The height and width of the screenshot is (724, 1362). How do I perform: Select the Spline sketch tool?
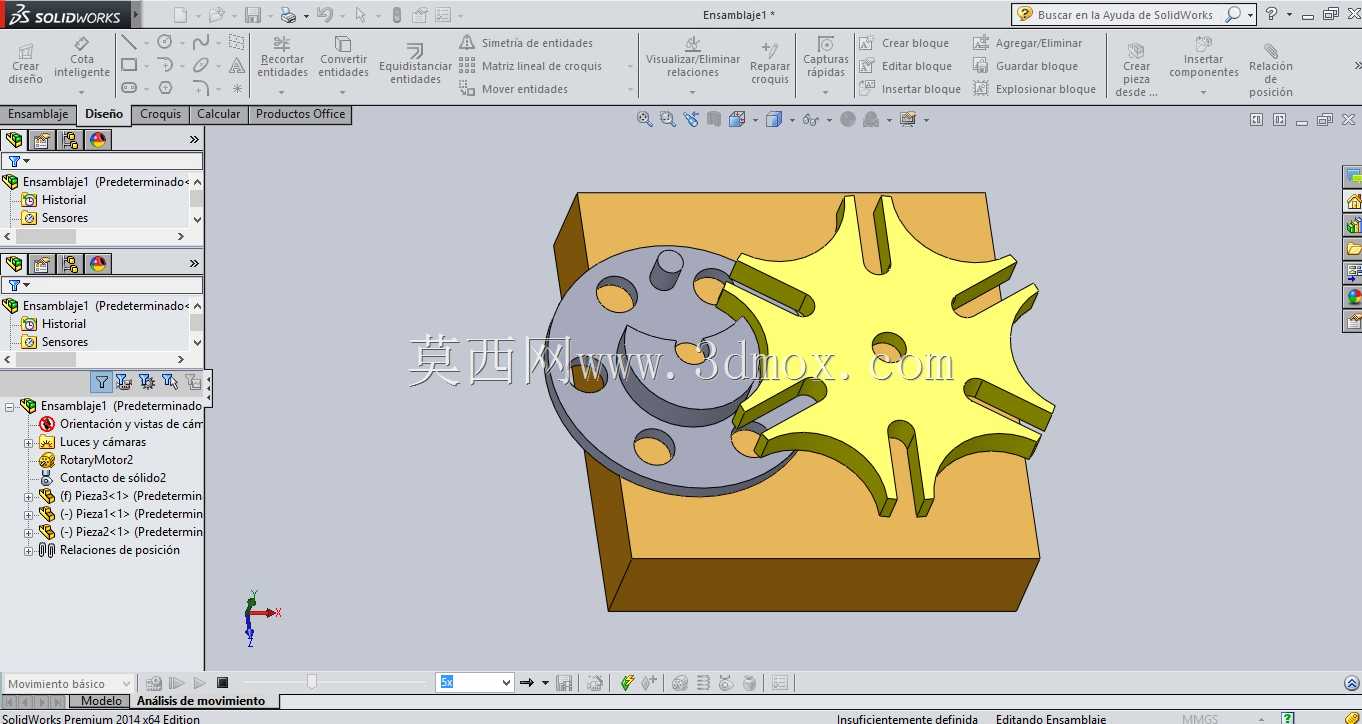[201, 42]
